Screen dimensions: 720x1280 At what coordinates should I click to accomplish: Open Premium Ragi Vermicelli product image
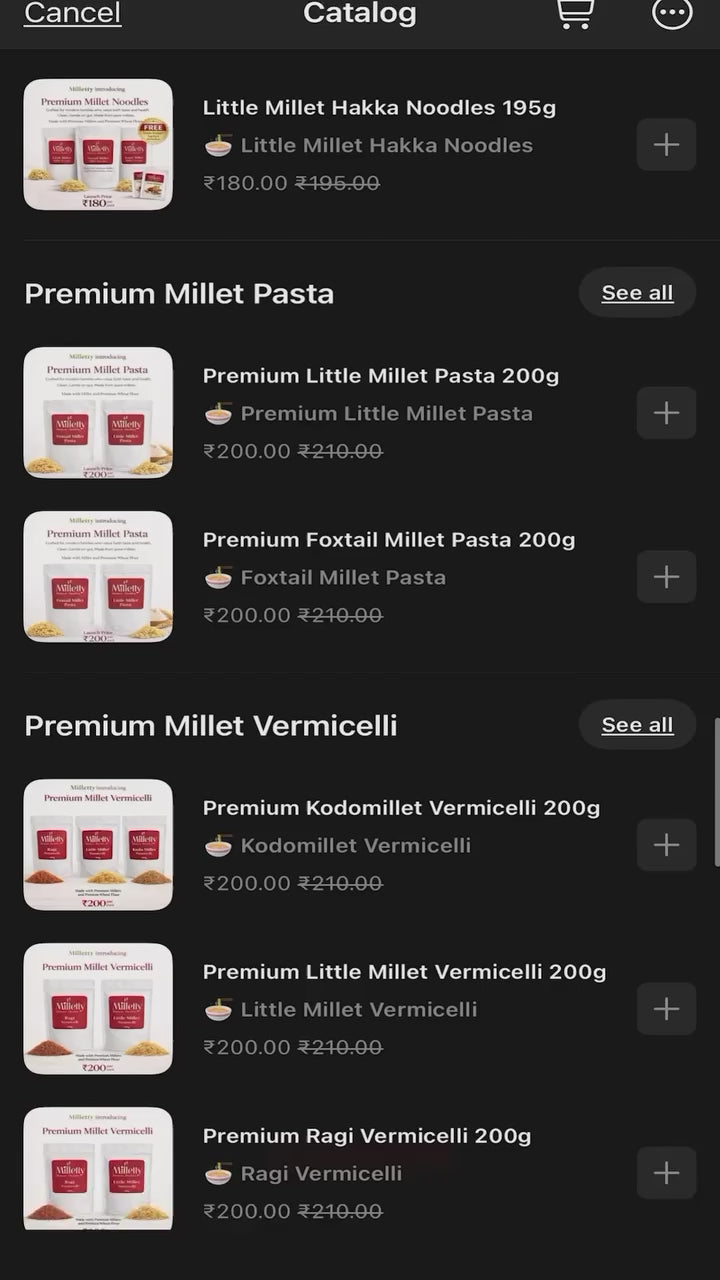click(x=98, y=1170)
